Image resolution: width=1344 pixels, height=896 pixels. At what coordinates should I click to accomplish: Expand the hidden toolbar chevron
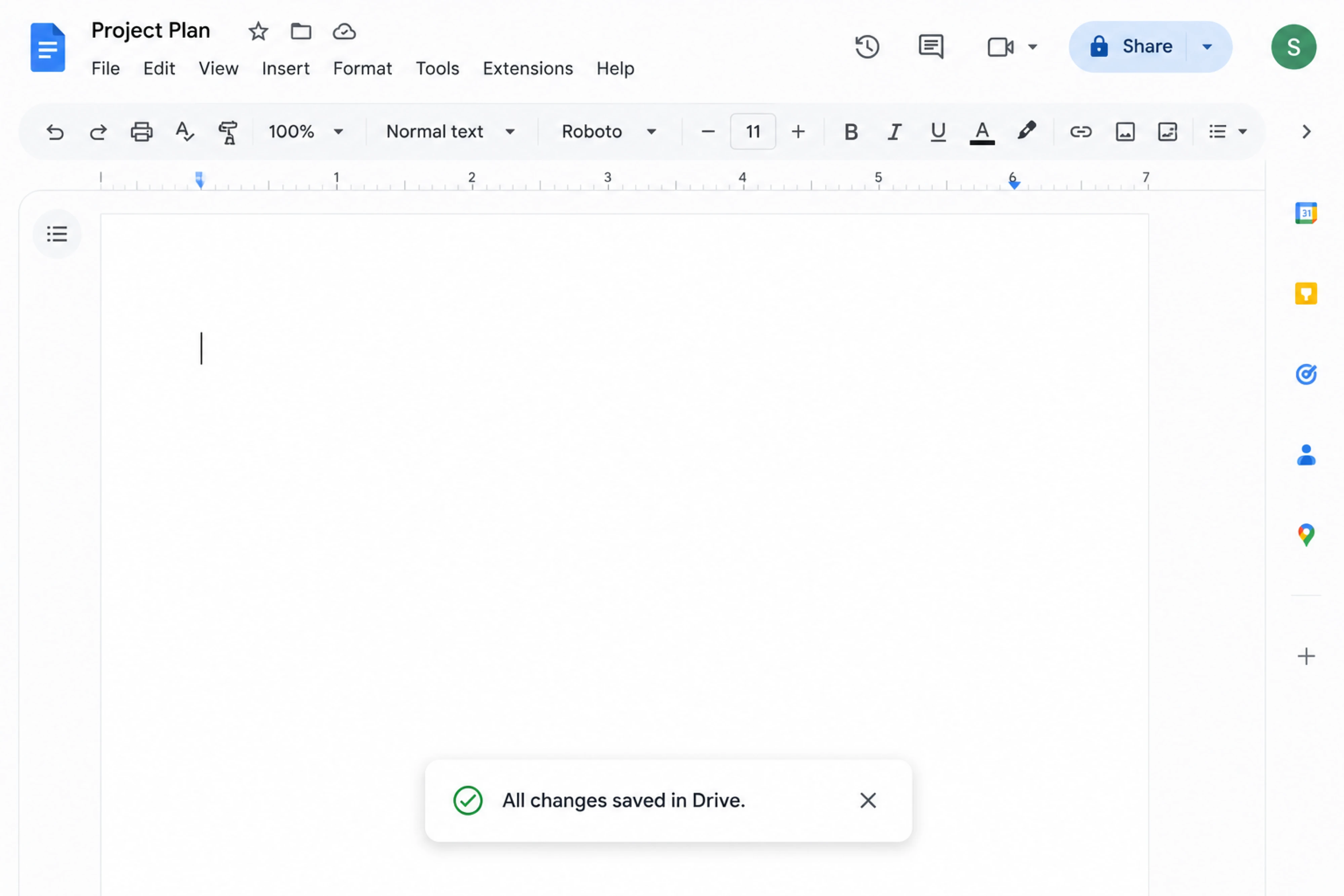1306,132
